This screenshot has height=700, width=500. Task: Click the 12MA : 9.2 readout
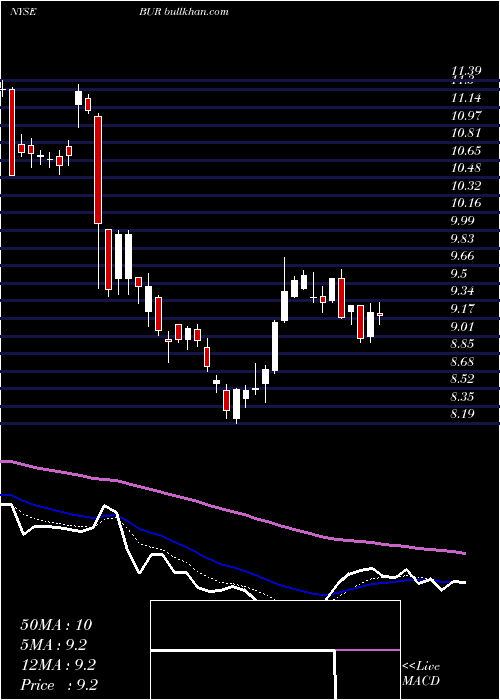58,665
